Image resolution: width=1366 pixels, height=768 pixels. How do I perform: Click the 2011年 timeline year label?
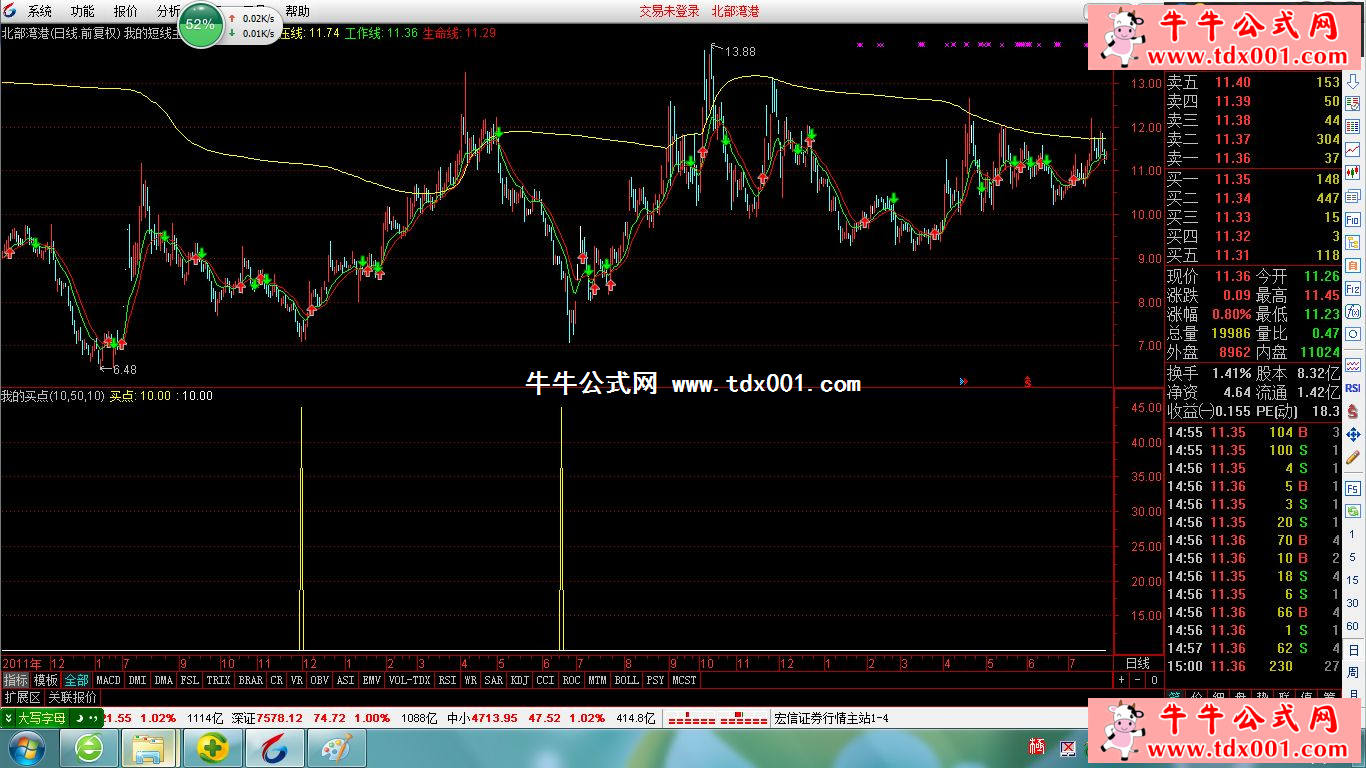(23, 664)
